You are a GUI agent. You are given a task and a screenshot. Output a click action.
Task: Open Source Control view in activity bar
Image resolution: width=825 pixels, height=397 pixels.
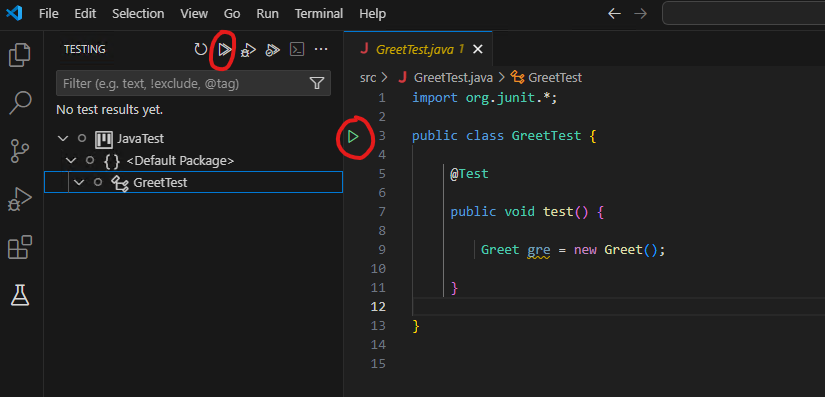(x=21, y=151)
